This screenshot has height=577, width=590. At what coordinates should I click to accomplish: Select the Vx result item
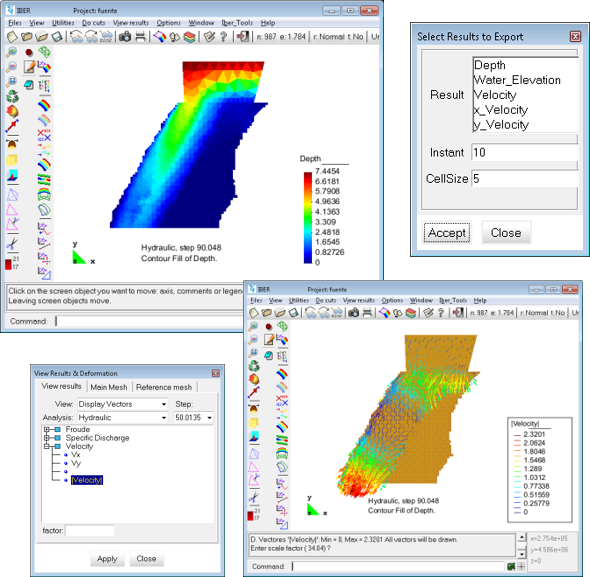[x=76, y=455]
